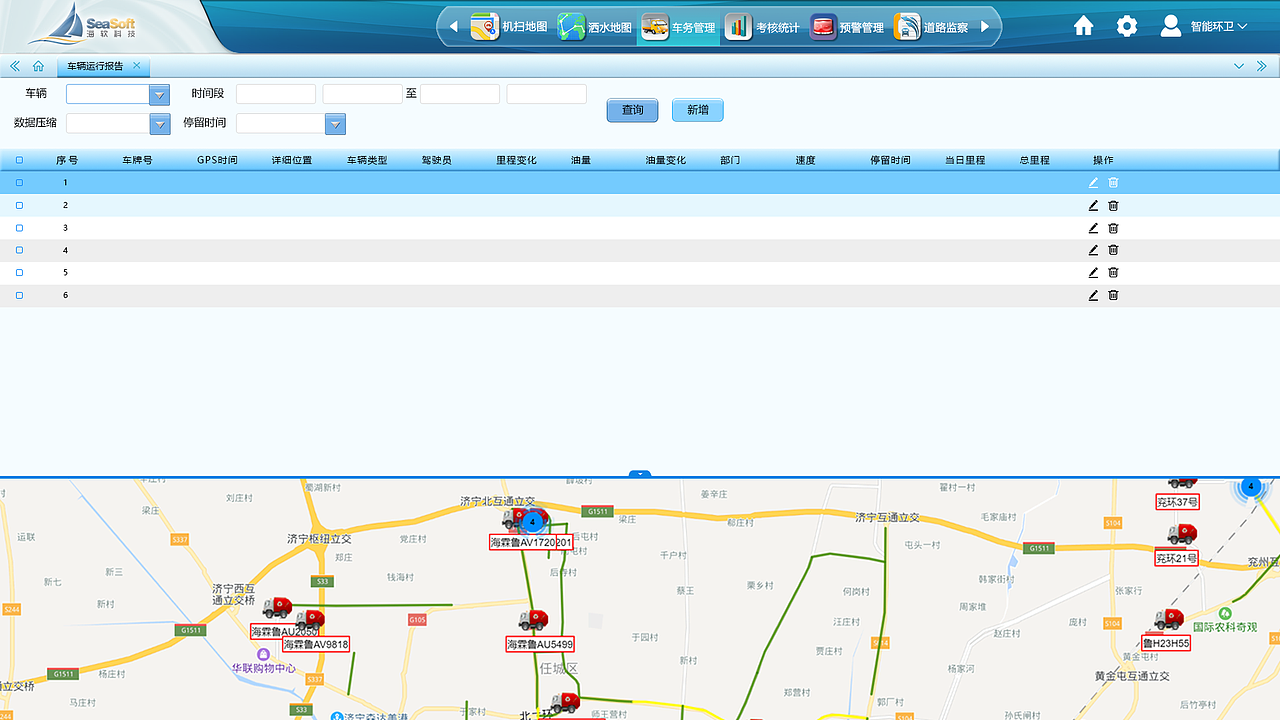The image size is (1280, 720).
Task: Click the end date field after 至
Action: 460,94
